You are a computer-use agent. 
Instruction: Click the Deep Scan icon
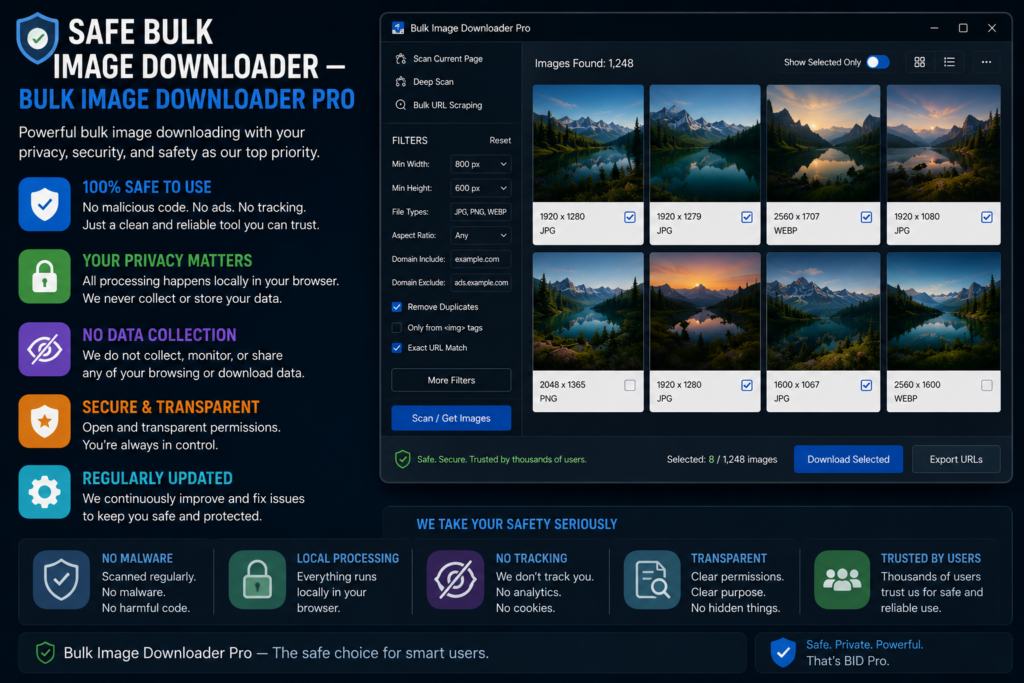[x=400, y=82]
